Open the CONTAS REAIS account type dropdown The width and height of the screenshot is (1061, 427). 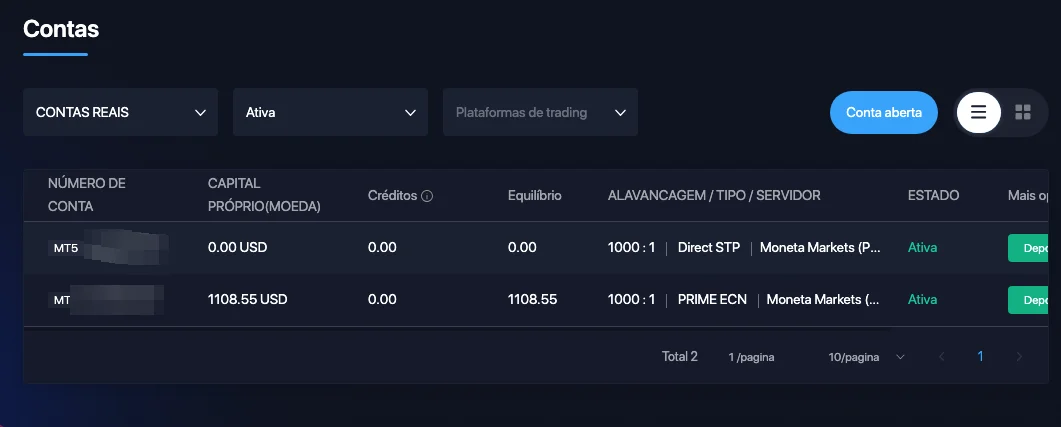120,112
